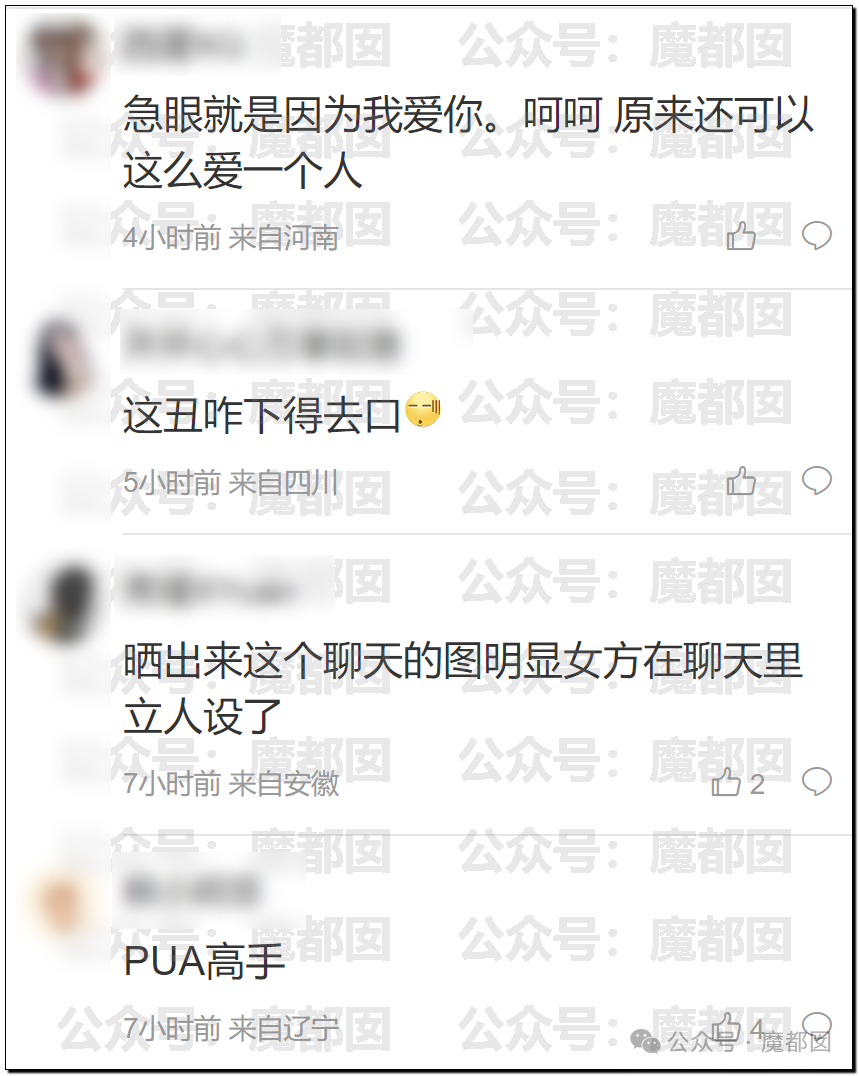
Task: Reply to the 河南 comment
Action: pyautogui.click(x=816, y=235)
